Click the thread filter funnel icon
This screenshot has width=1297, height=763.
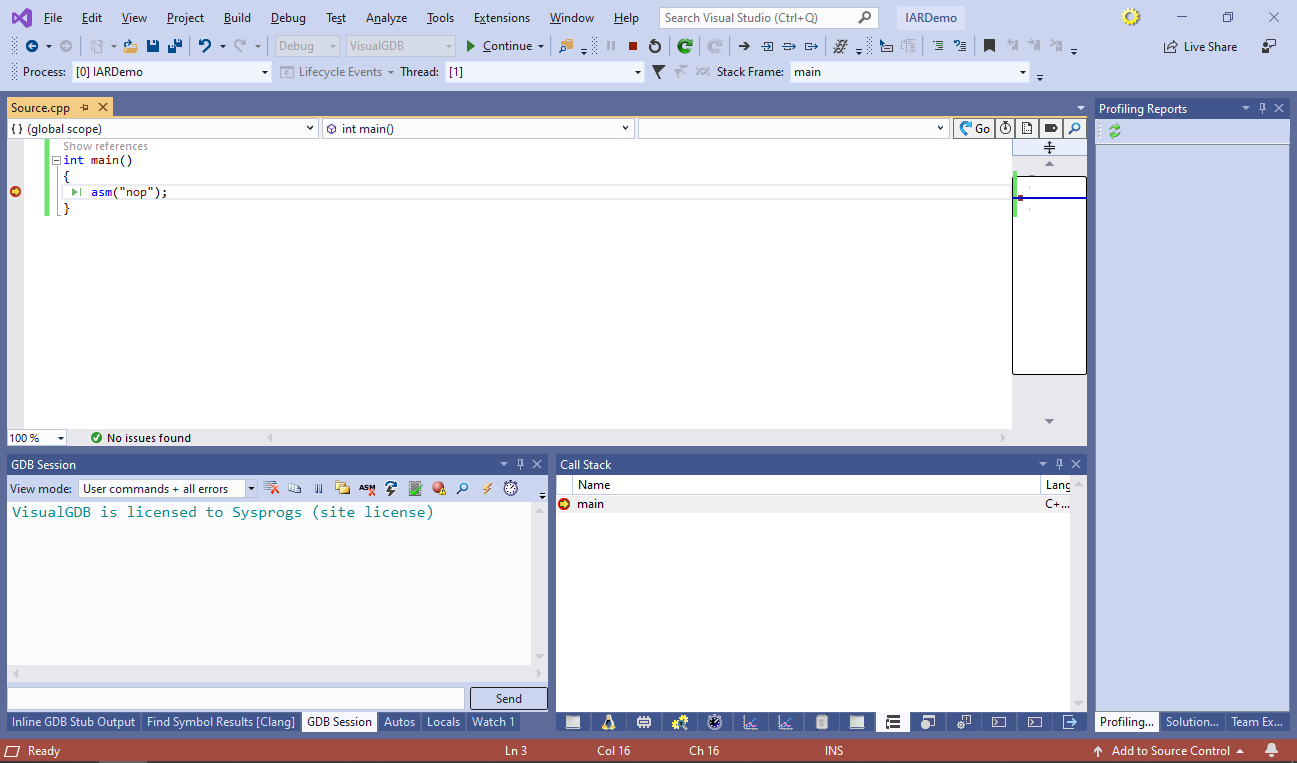pos(658,72)
